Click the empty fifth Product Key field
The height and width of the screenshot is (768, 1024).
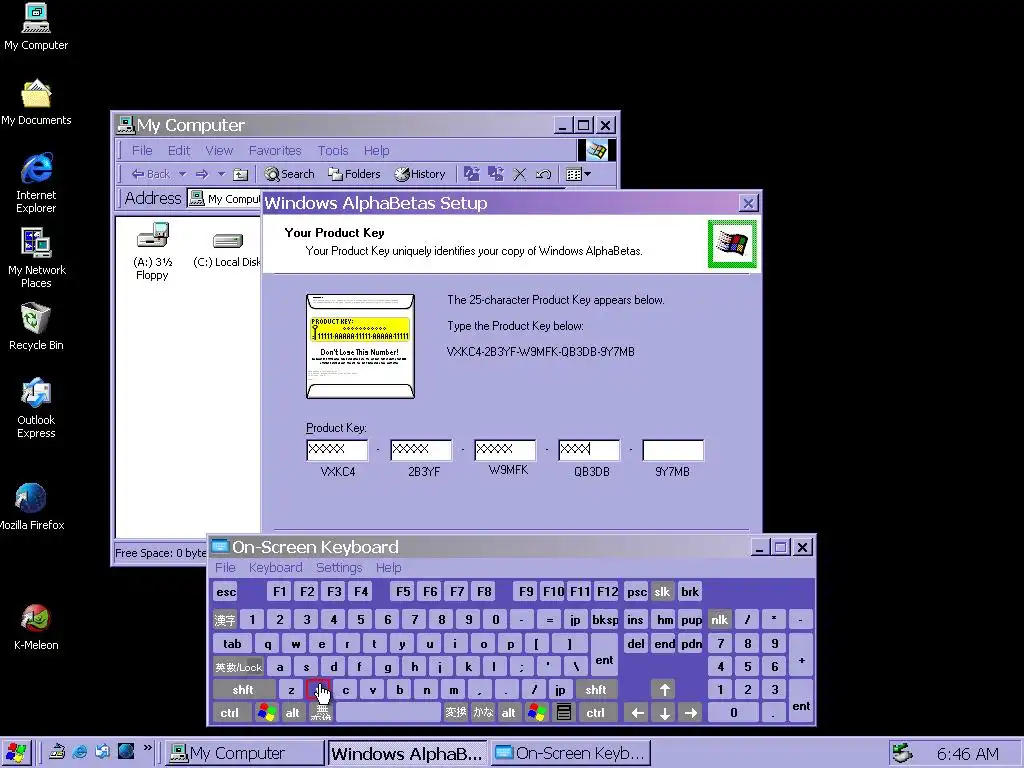tap(673, 449)
